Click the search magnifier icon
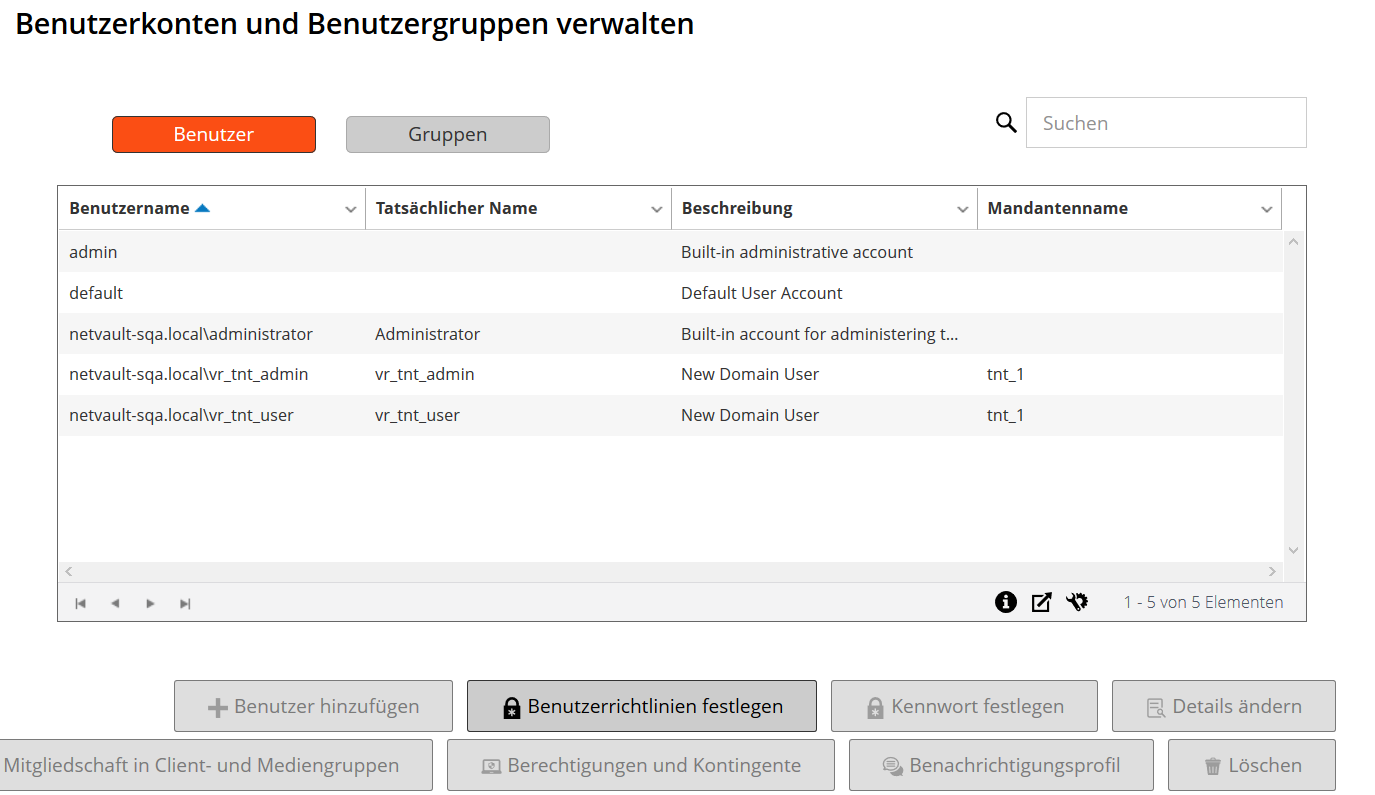 tap(1006, 123)
